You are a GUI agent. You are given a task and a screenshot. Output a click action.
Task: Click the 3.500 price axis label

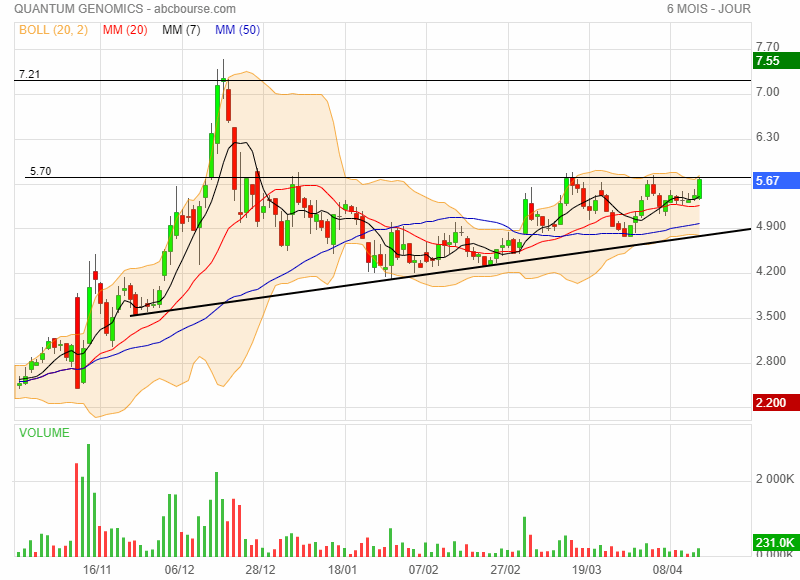tap(771, 316)
